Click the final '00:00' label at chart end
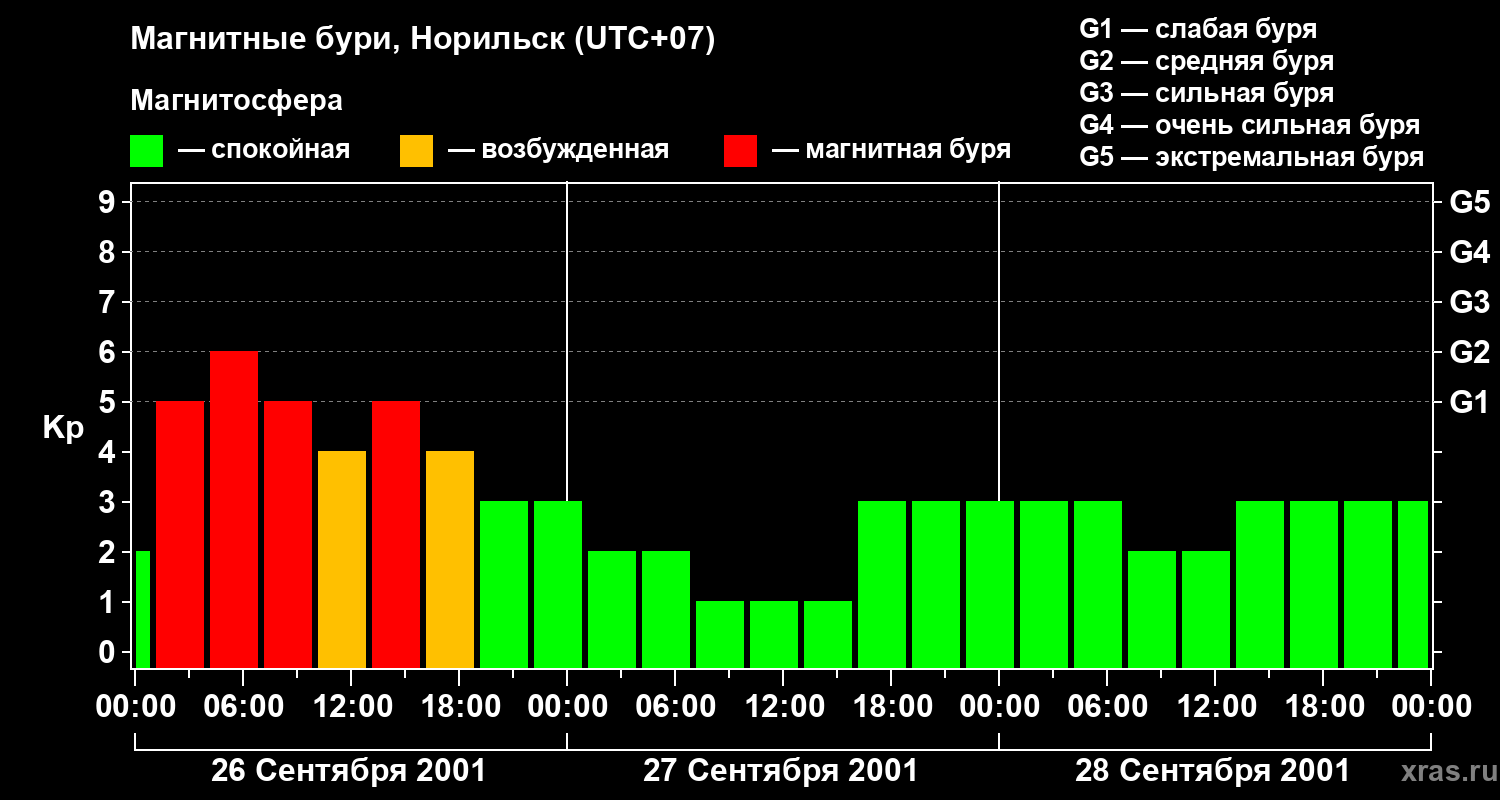Viewport: 1500px width, 800px height. [1431, 707]
